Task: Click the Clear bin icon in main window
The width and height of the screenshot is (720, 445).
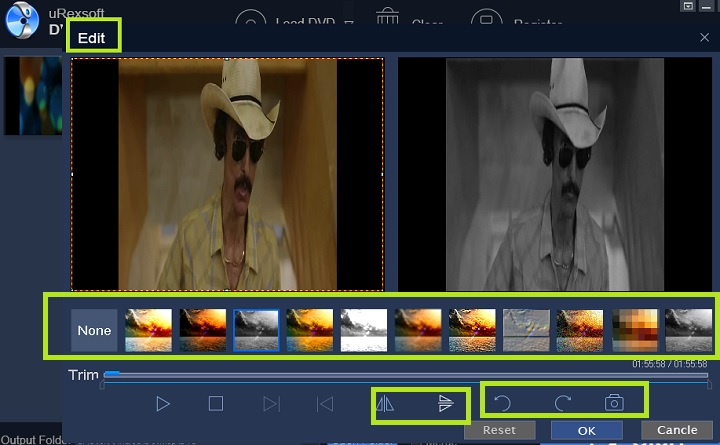Action: (x=387, y=15)
